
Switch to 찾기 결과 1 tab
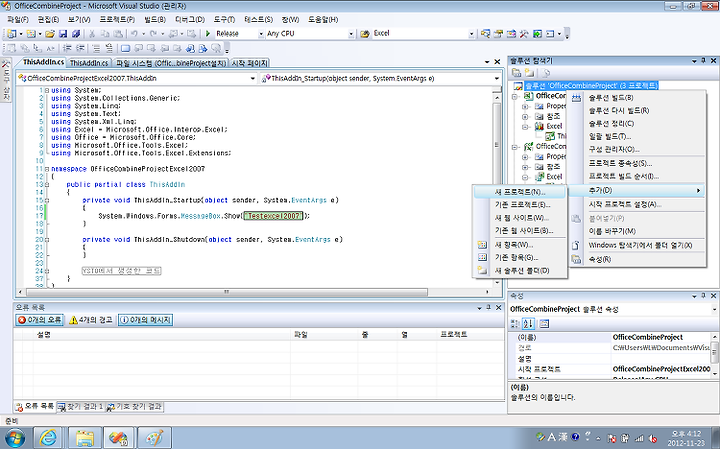point(80,407)
